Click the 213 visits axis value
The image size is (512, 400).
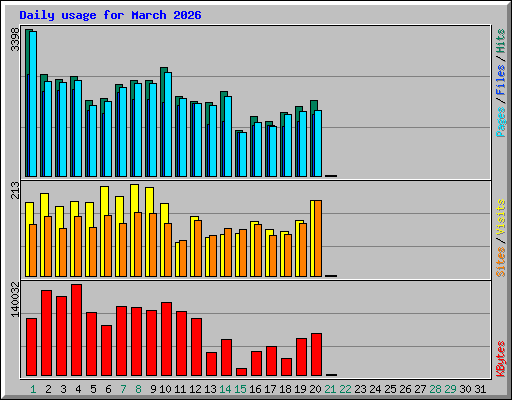click(x=15, y=190)
